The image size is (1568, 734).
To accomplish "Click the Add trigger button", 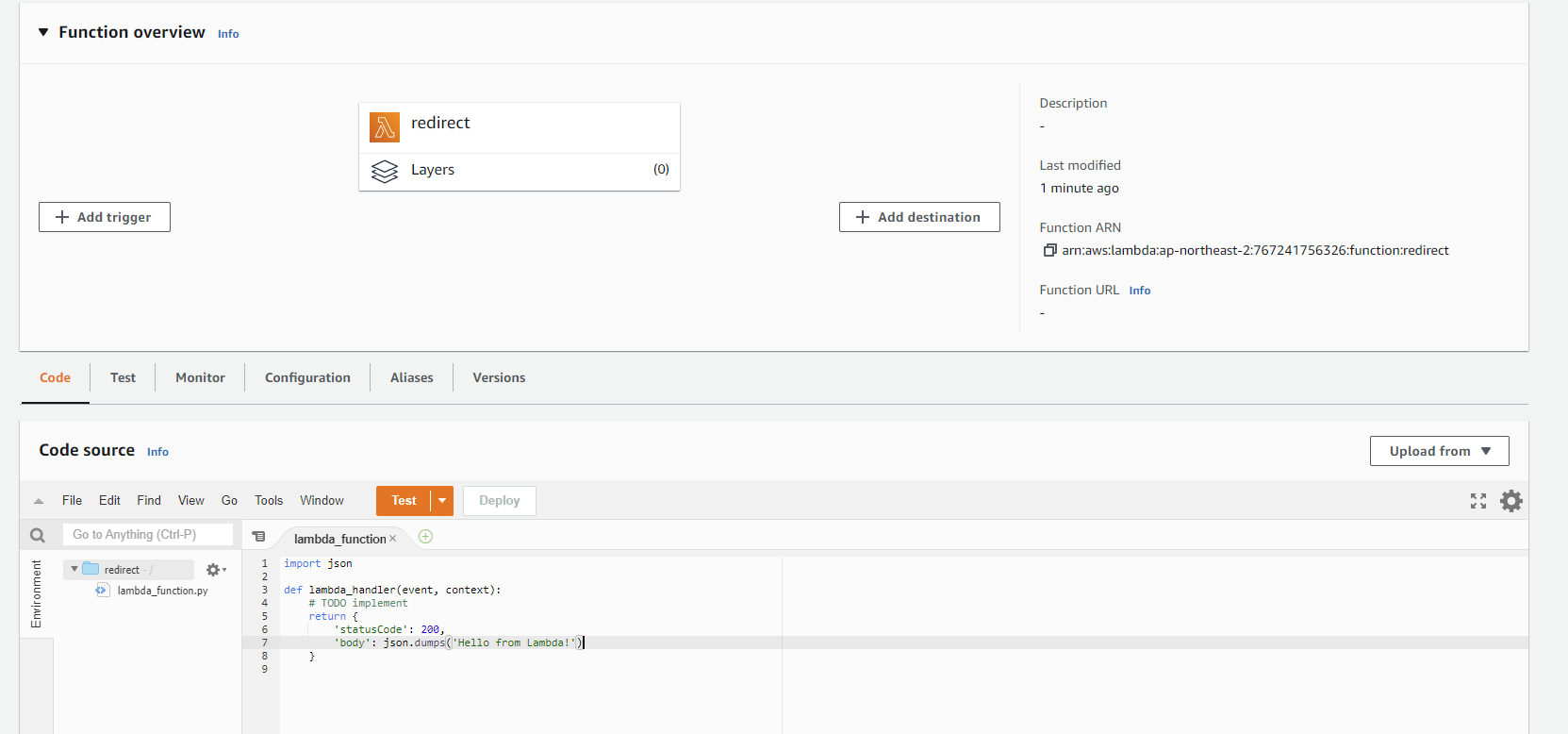I will [105, 217].
